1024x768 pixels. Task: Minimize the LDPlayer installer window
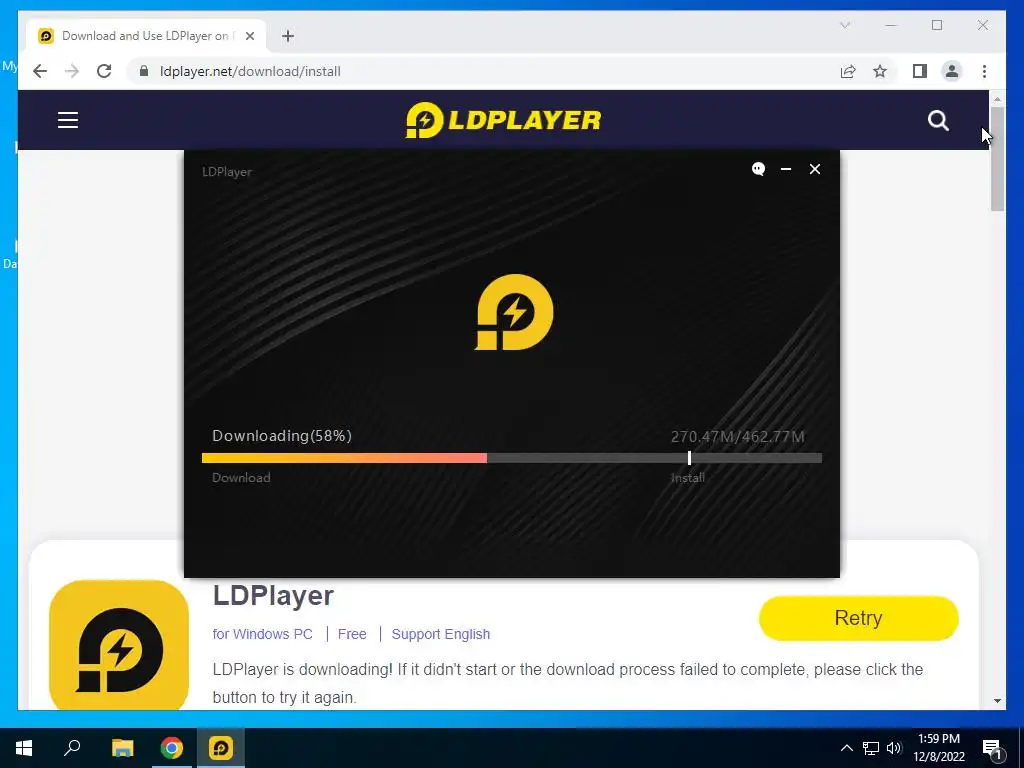pyautogui.click(x=786, y=169)
